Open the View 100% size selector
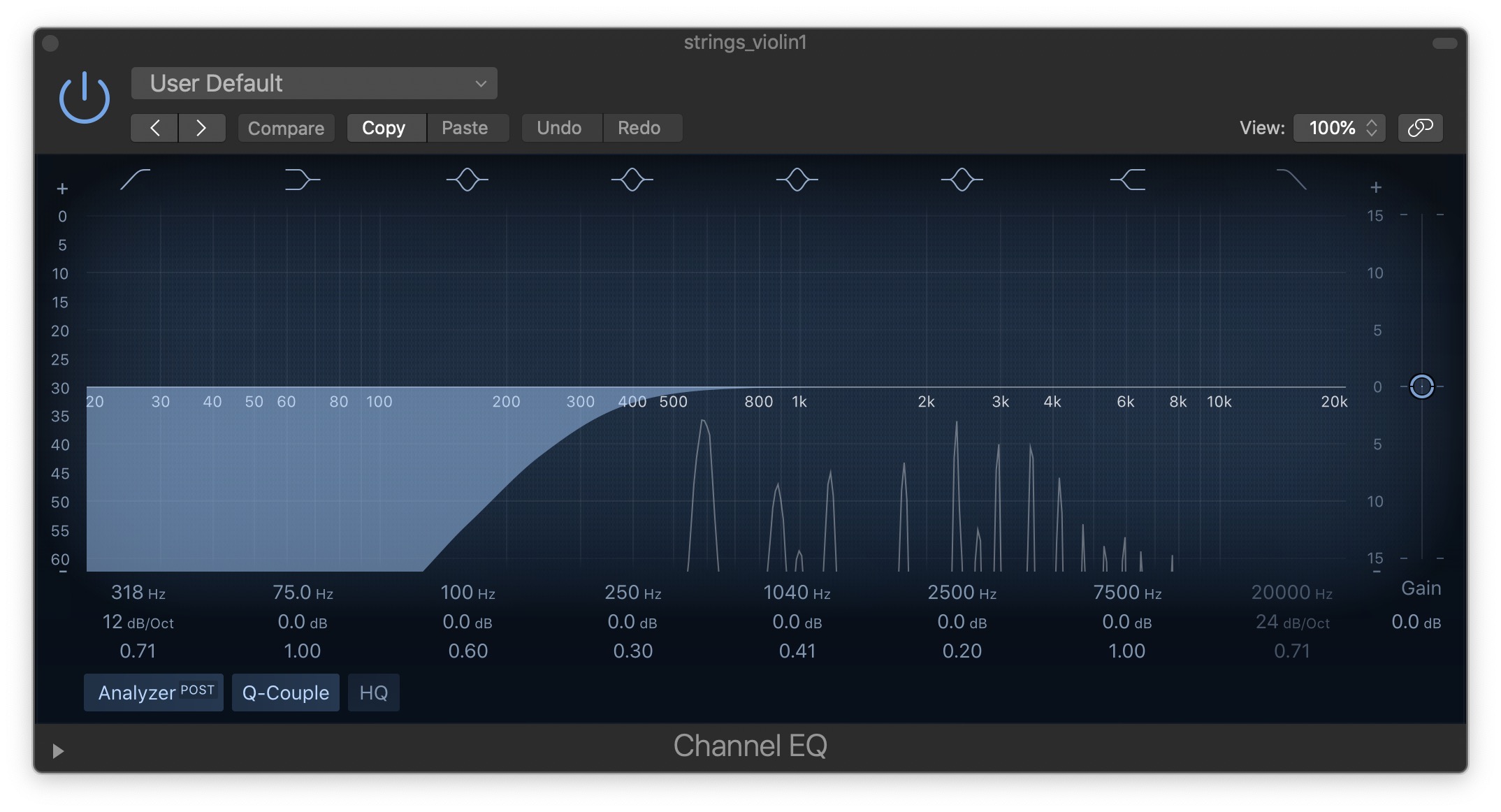The image size is (1501, 812). click(1339, 128)
